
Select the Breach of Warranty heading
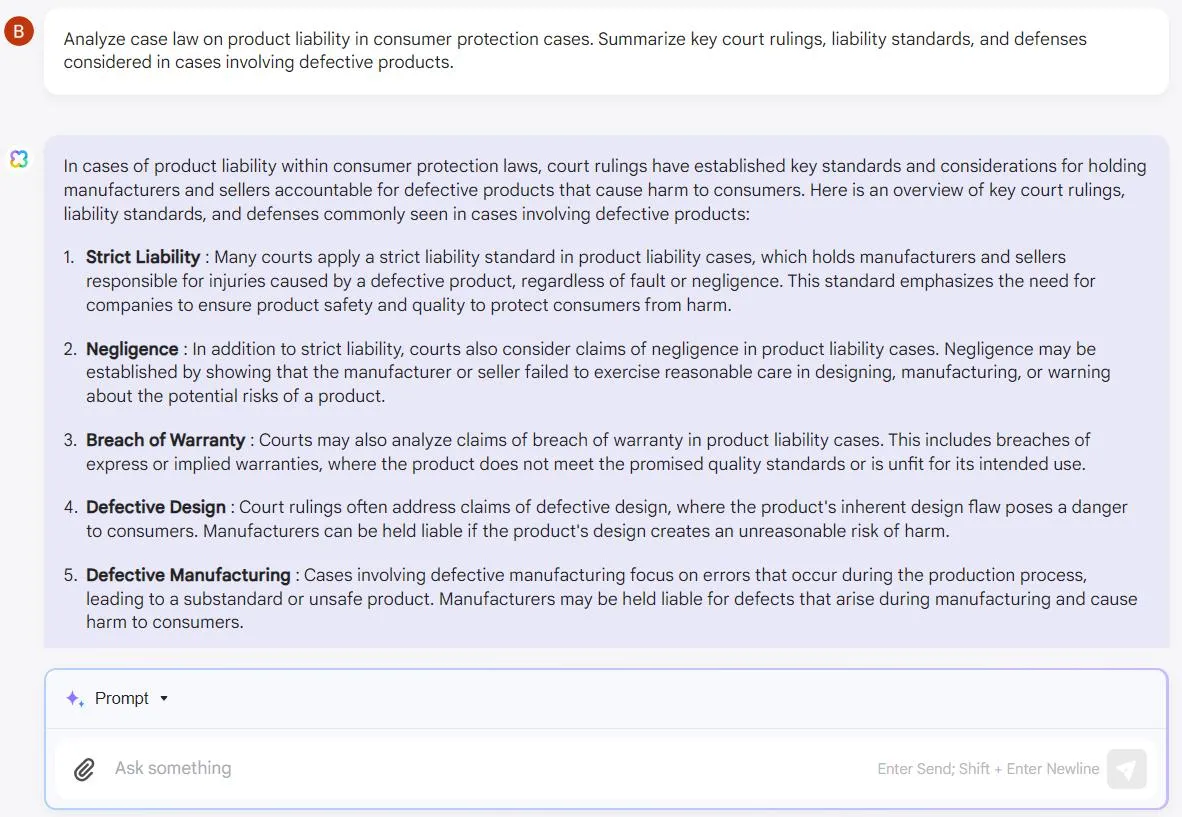coord(165,440)
